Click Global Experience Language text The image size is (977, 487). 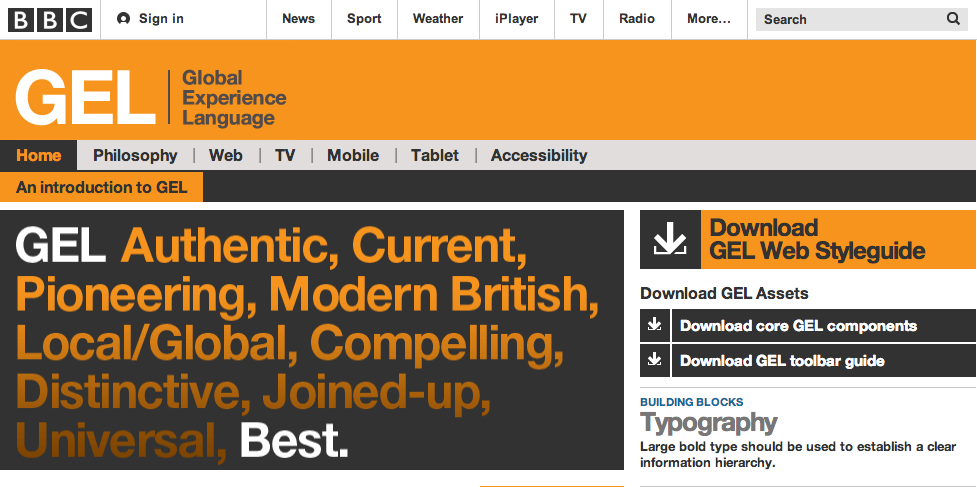click(234, 98)
